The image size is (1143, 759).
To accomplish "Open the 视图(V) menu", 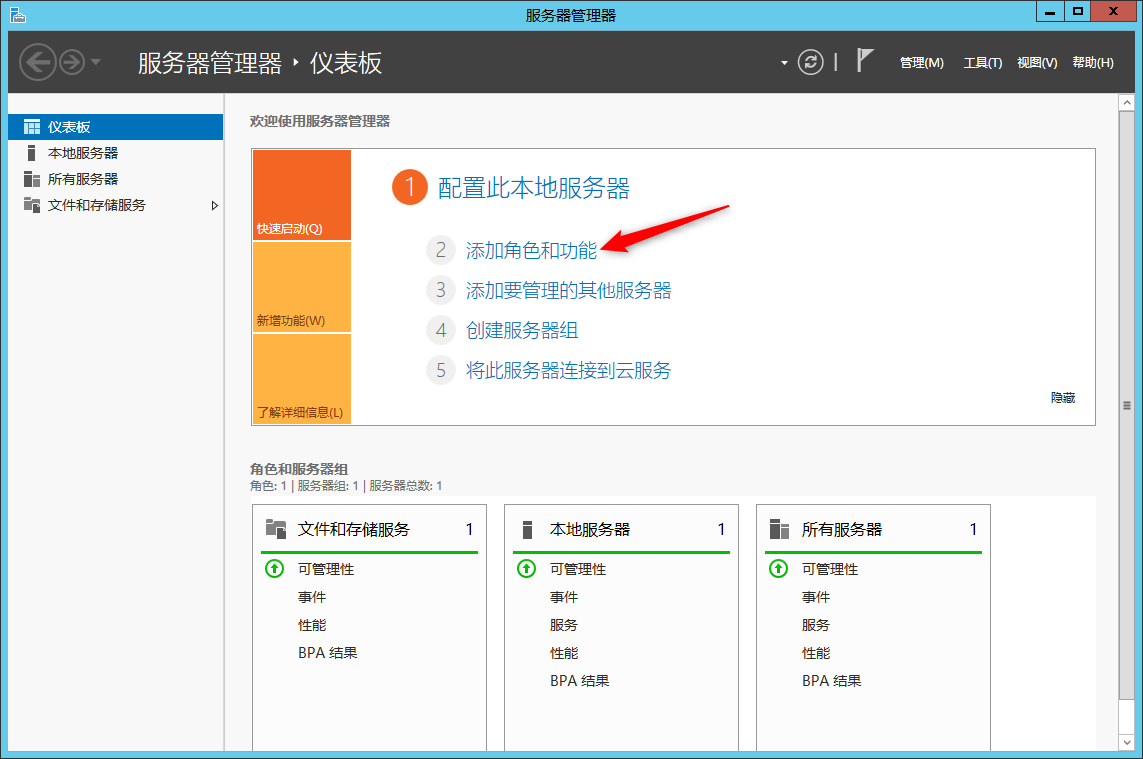I will point(1037,63).
